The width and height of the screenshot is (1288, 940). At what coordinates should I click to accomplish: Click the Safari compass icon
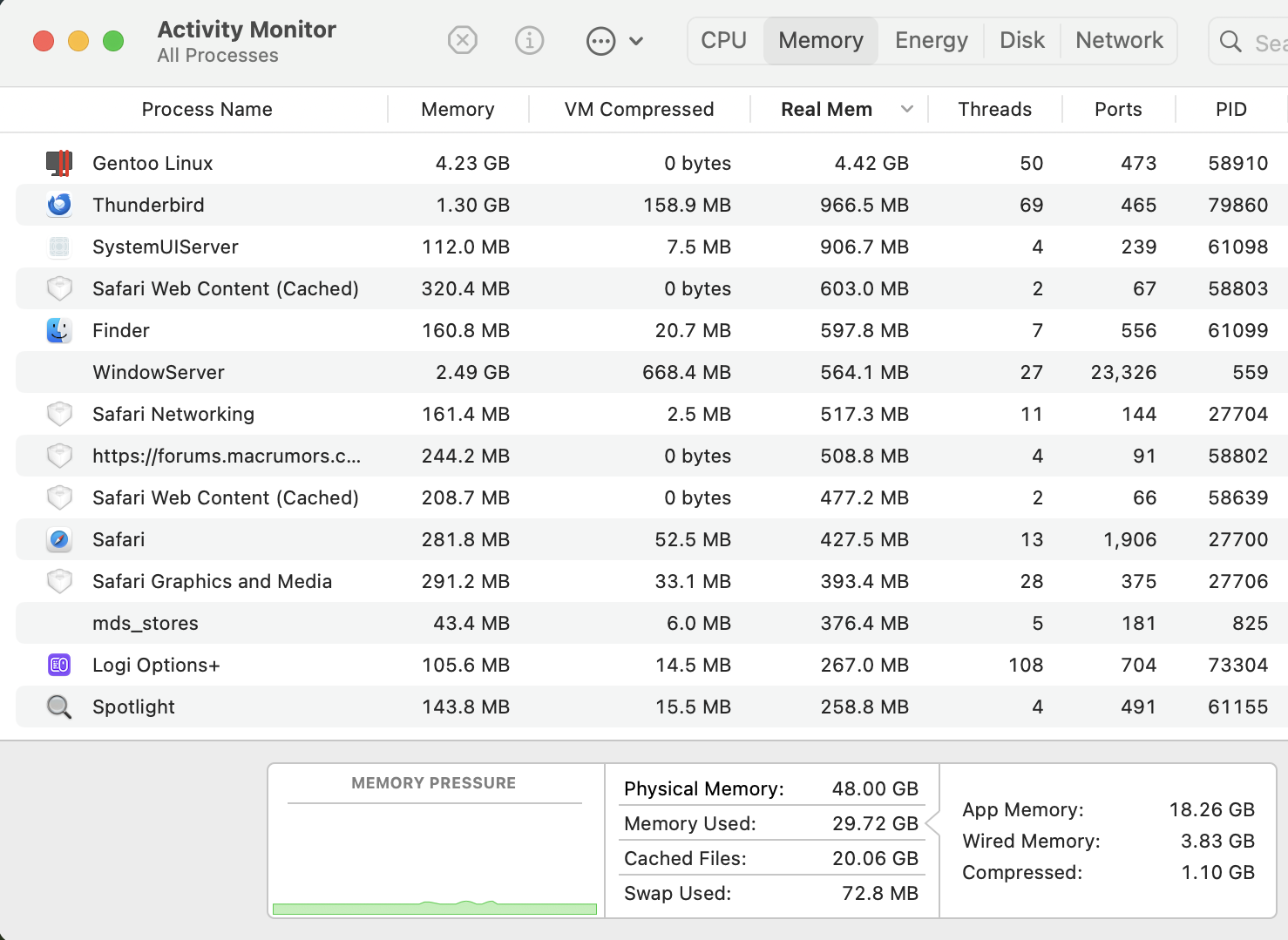tap(59, 539)
